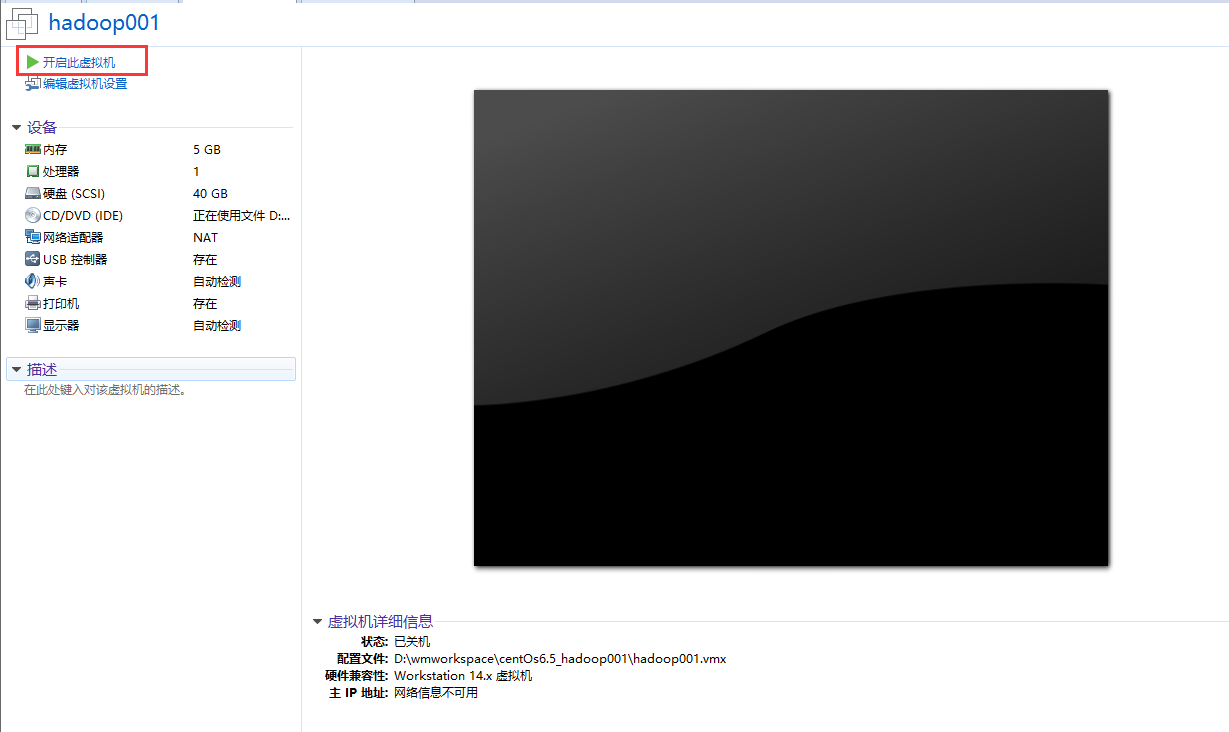Click the 自动检测 value for 声卡

[x=217, y=281]
